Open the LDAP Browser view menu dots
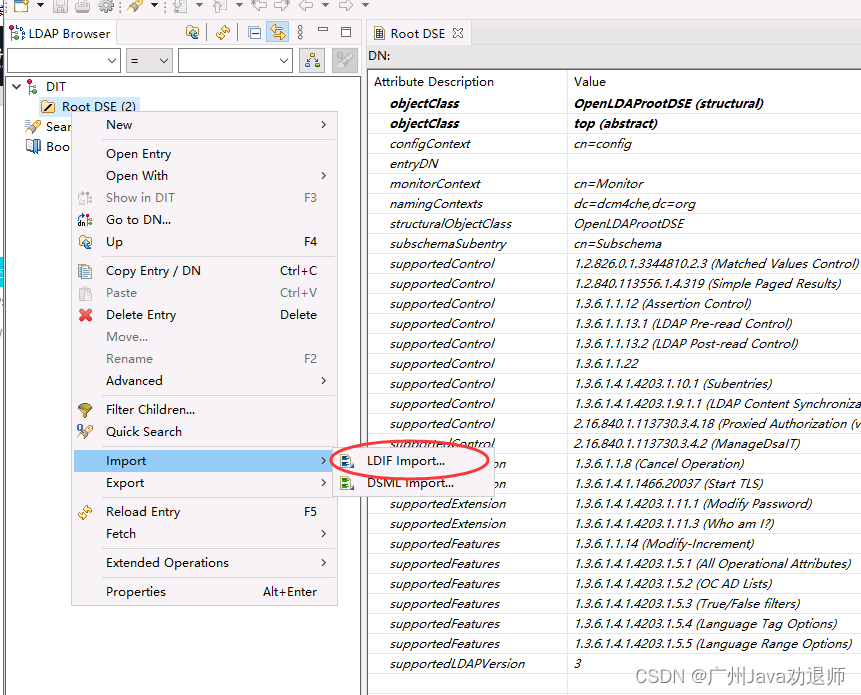 tap(301, 32)
